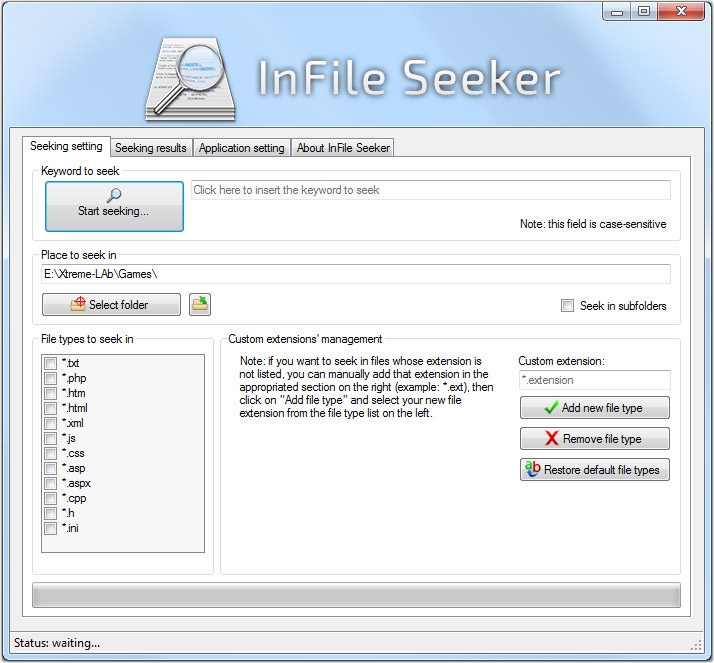Tick the *.php file type checkbox
The image size is (714, 663).
coord(50,378)
